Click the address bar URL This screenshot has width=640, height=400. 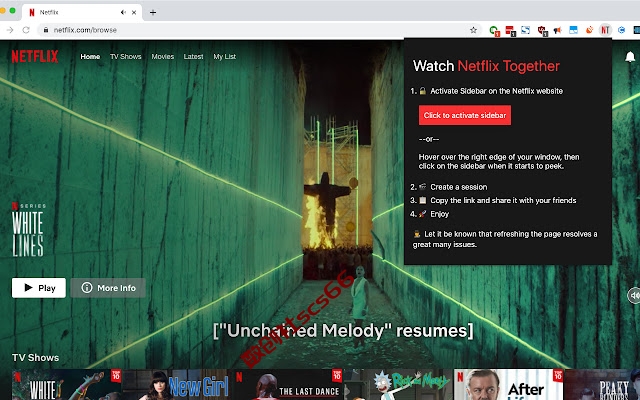pyautogui.click(x=85, y=30)
